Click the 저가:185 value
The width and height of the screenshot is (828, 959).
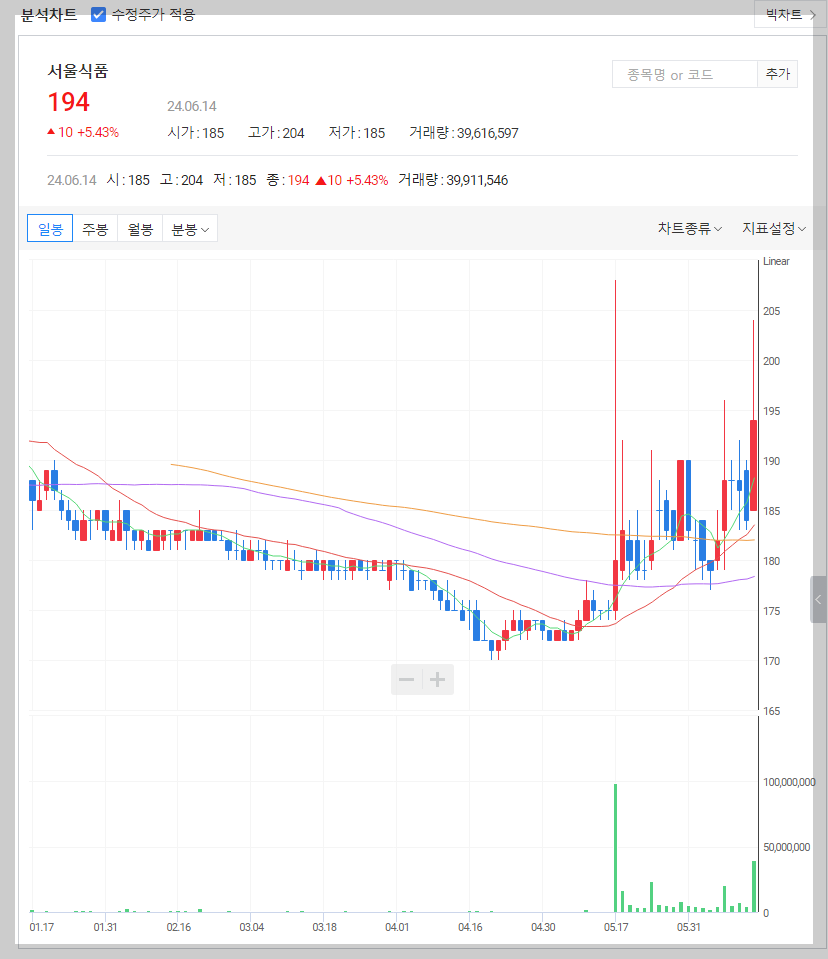pos(357,133)
